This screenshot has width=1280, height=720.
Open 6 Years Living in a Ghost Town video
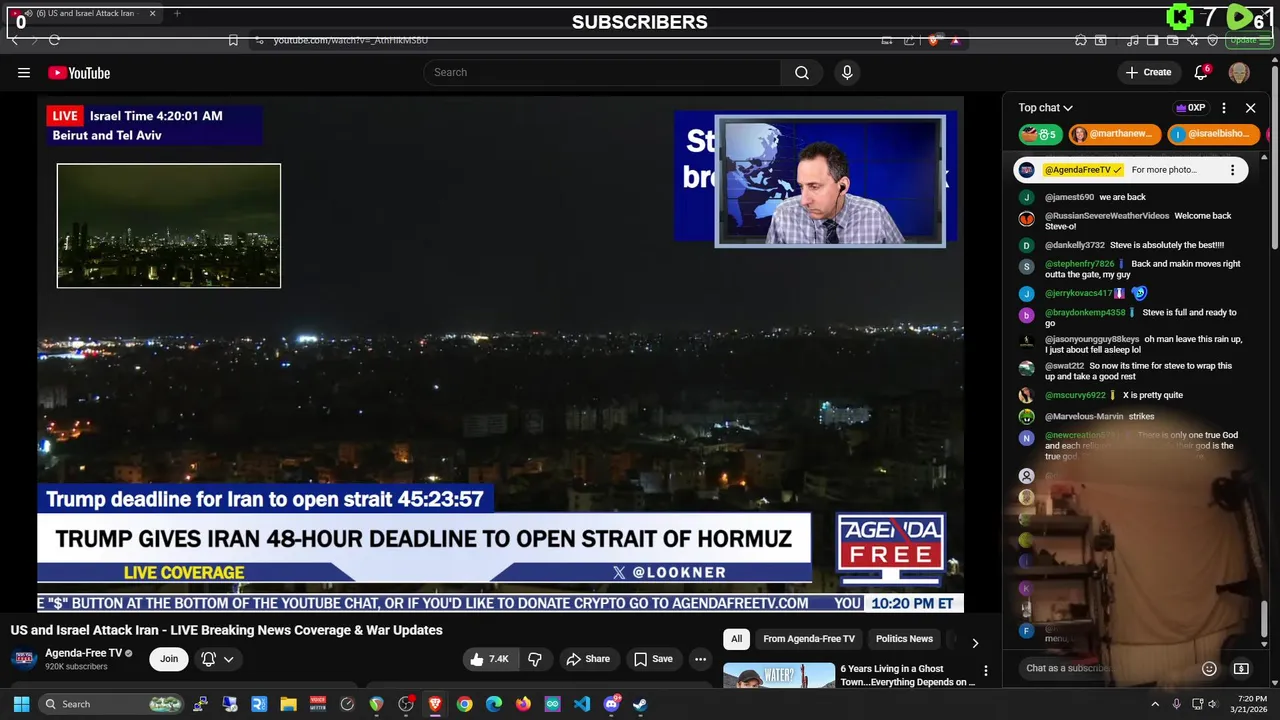[908, 675]
